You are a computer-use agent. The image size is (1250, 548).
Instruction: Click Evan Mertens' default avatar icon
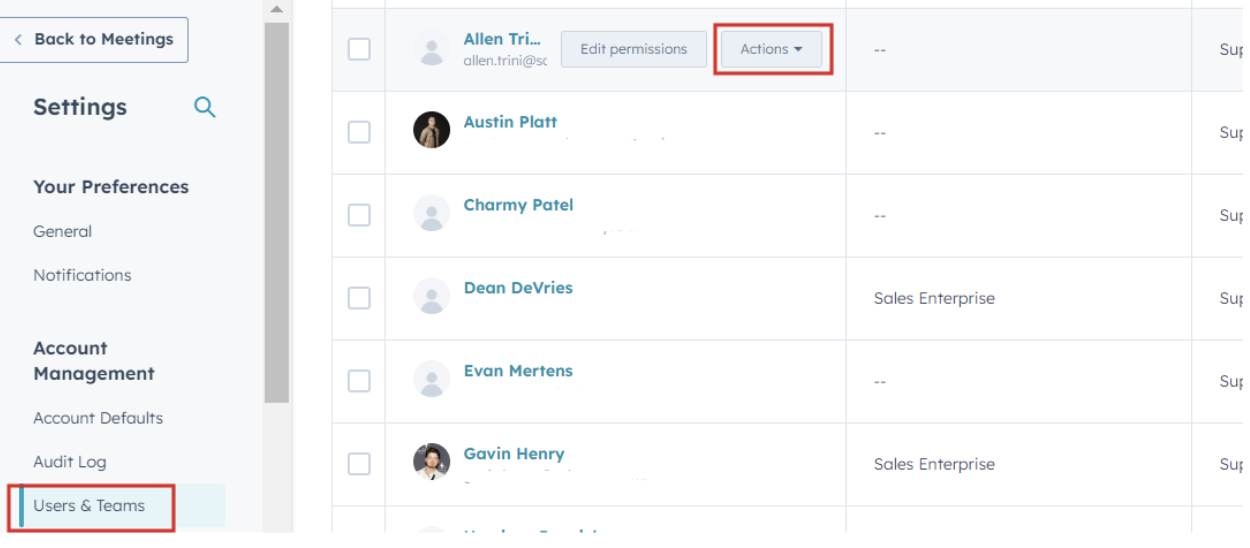(x=432, y=380)
